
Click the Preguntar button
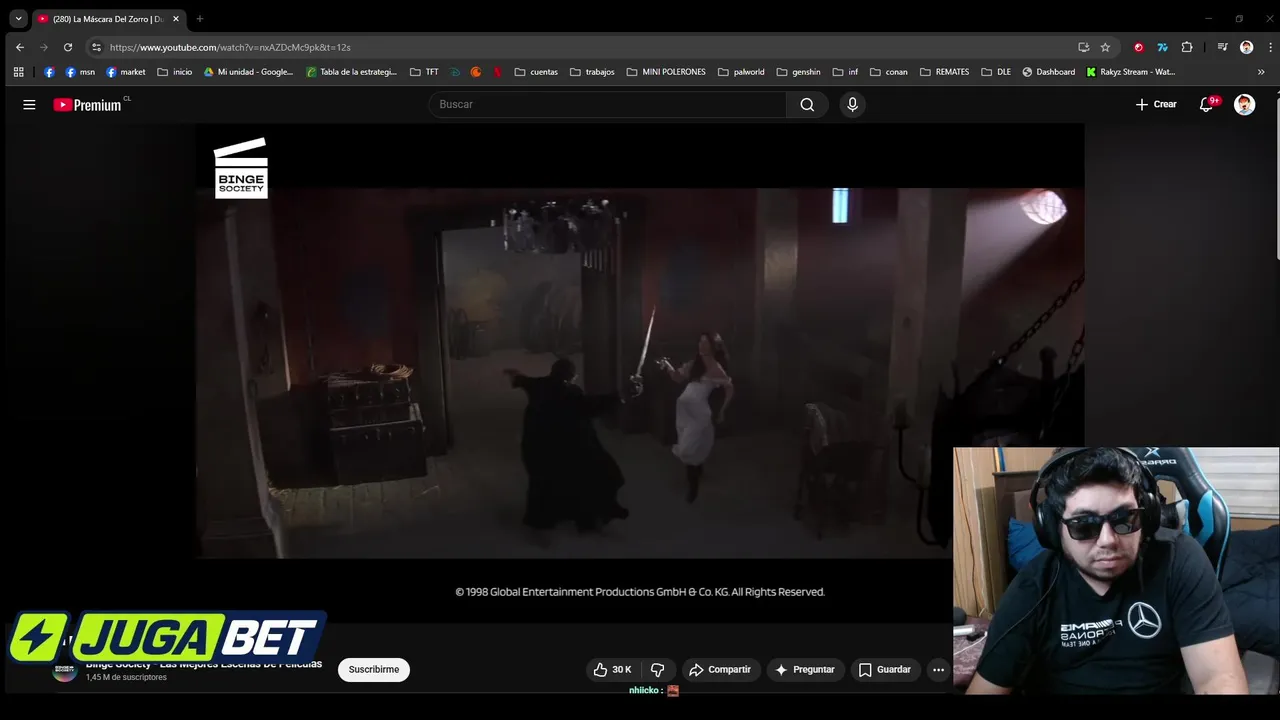[x=805, y=669]
